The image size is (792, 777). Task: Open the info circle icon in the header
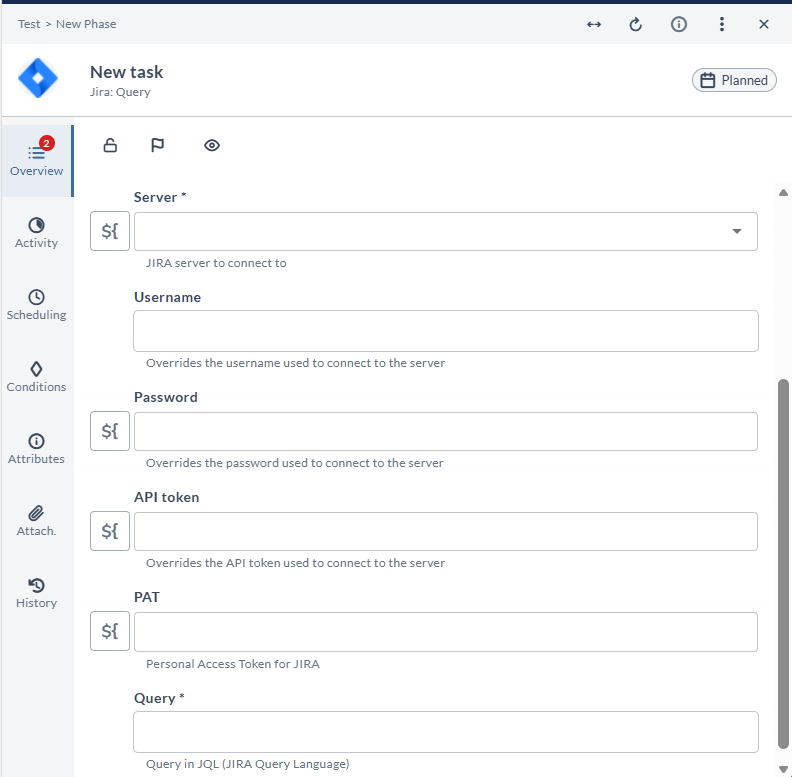tap(678, 24)
